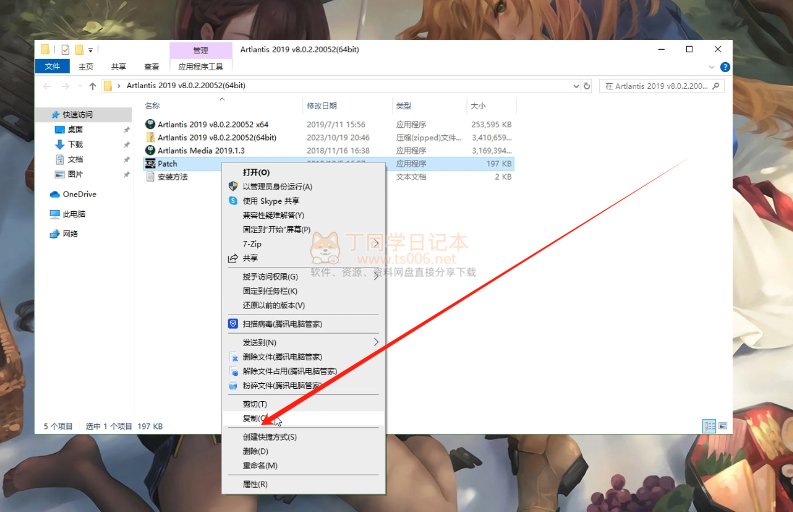Click the quick access new folder icon
This screenshot has width=793, height=512.
click(x=79, y=50)
